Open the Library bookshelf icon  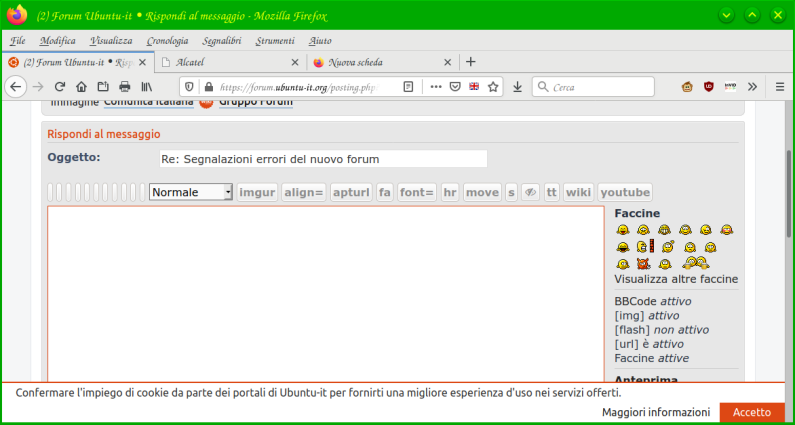tap(147, 87)
